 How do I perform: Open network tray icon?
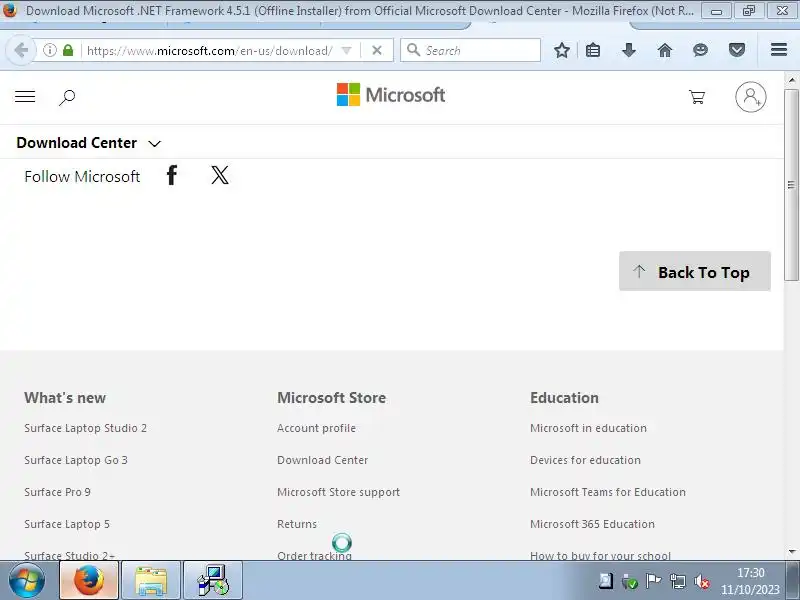point(678,581)
